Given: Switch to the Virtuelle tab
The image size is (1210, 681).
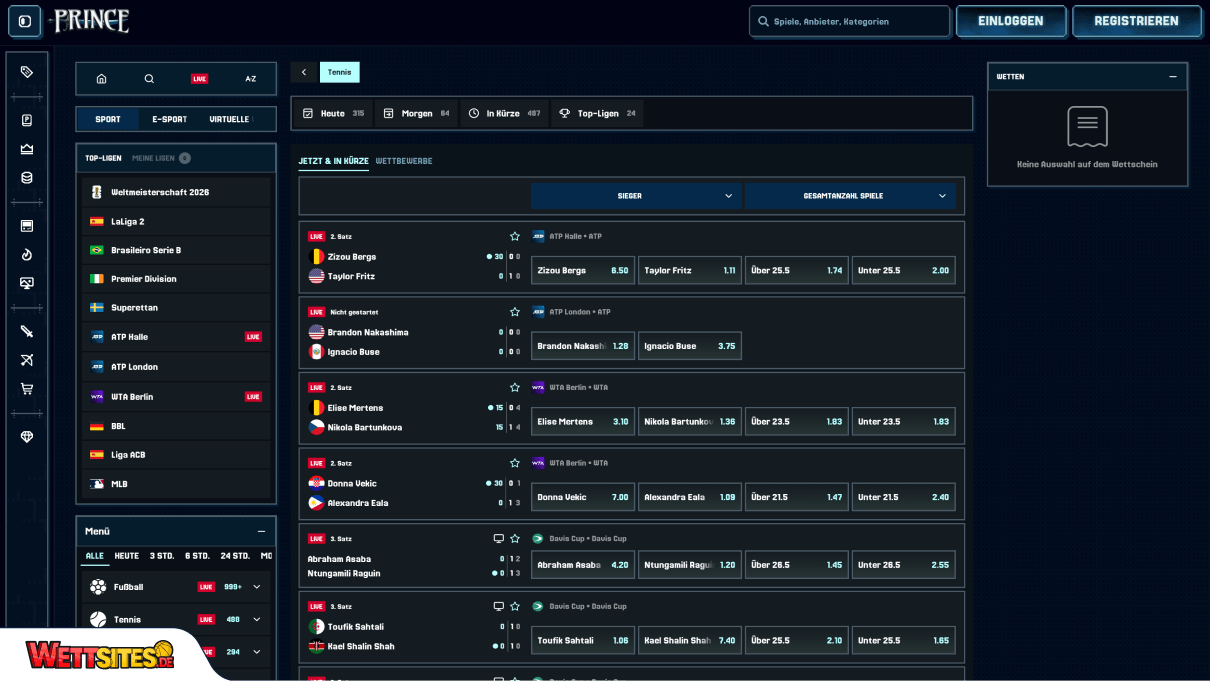Looking at the screenshot, I should click(x=229, y=119).
